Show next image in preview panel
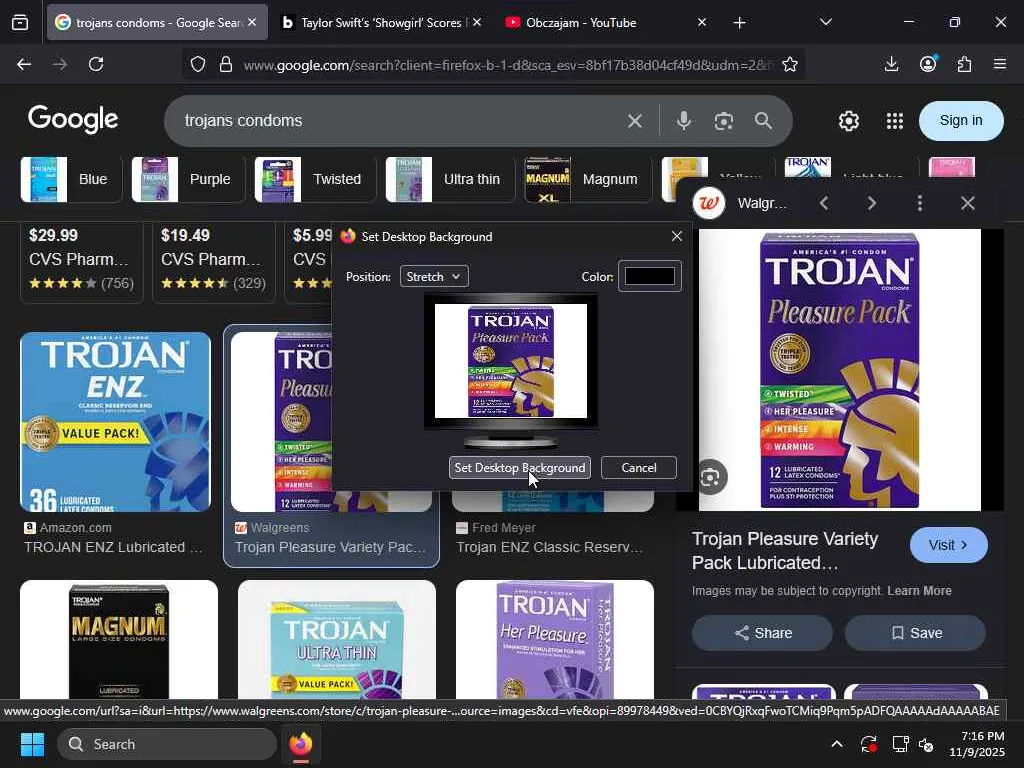 [x=872, y=203]
